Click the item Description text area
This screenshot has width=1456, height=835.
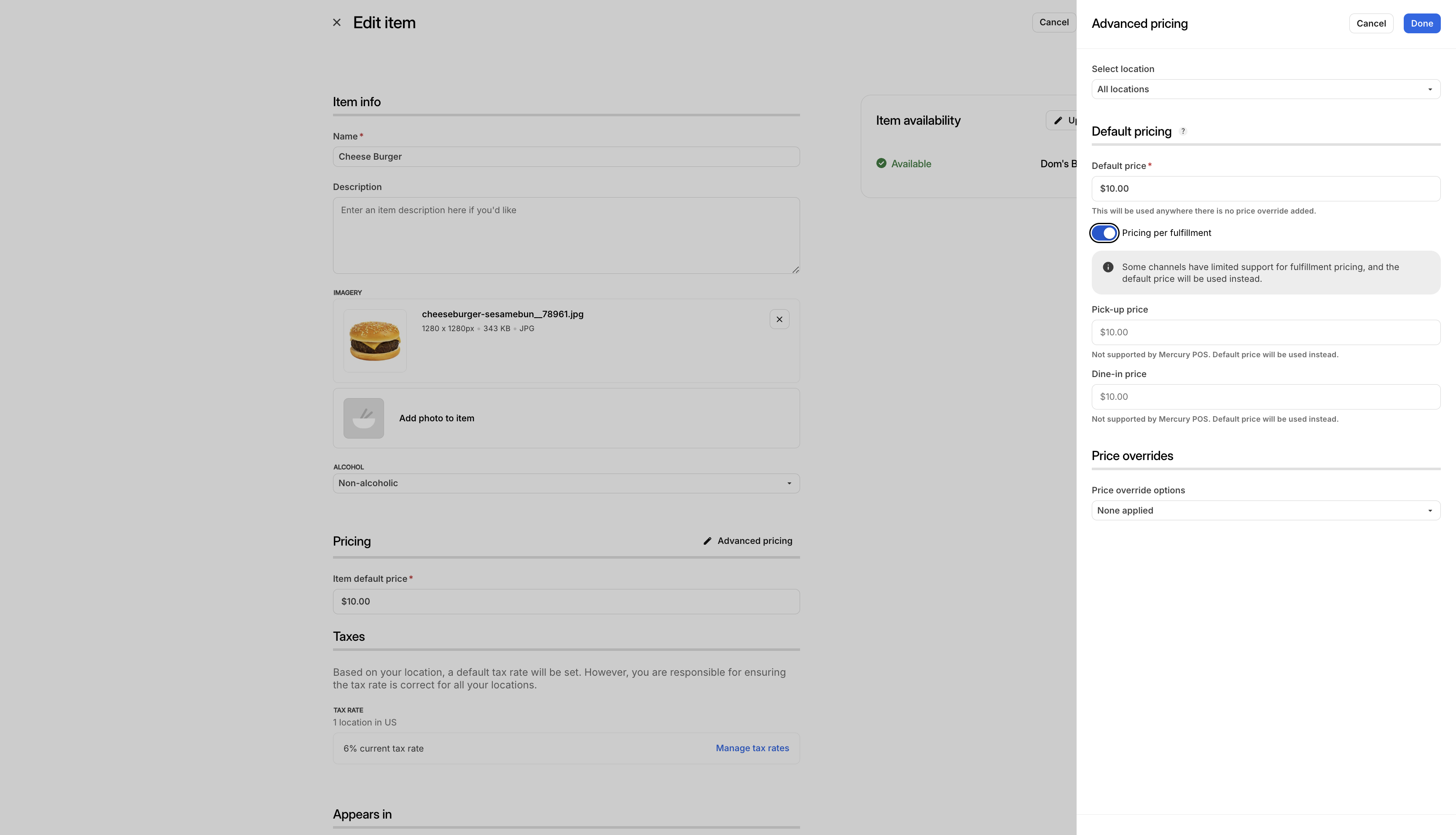[x=566, y=235]
